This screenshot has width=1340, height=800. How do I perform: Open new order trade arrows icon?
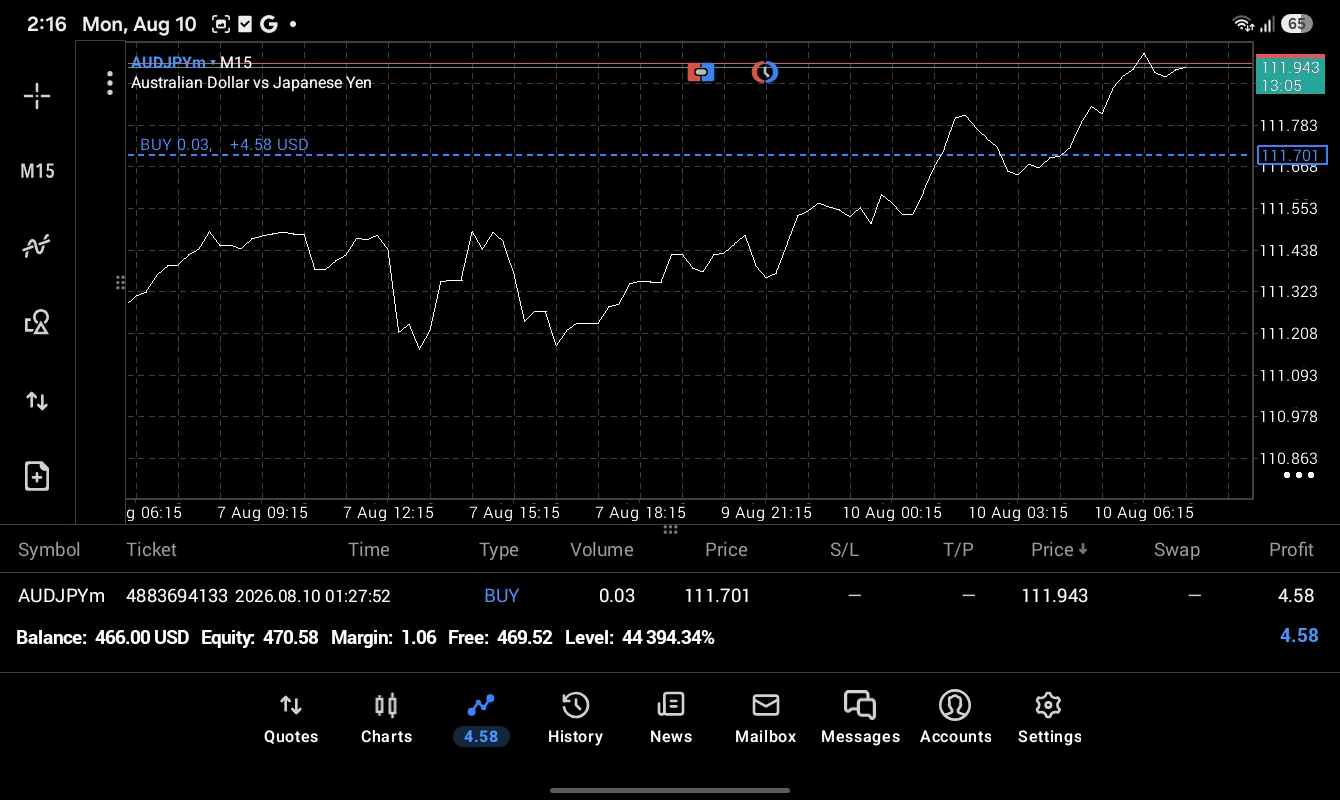37,401
